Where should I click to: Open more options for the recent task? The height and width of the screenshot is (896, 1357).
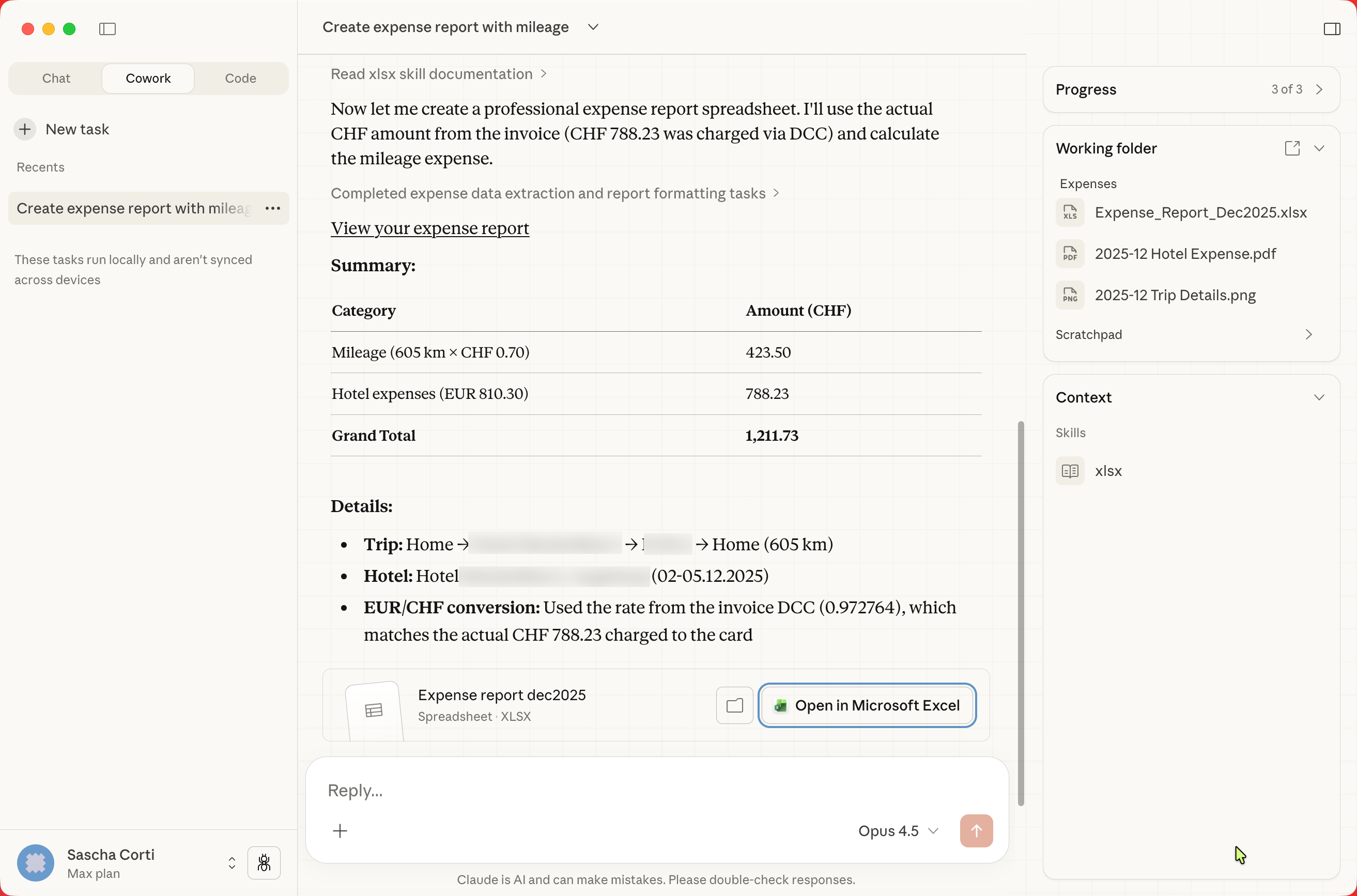pyautogui.click(x=272, y=208)
